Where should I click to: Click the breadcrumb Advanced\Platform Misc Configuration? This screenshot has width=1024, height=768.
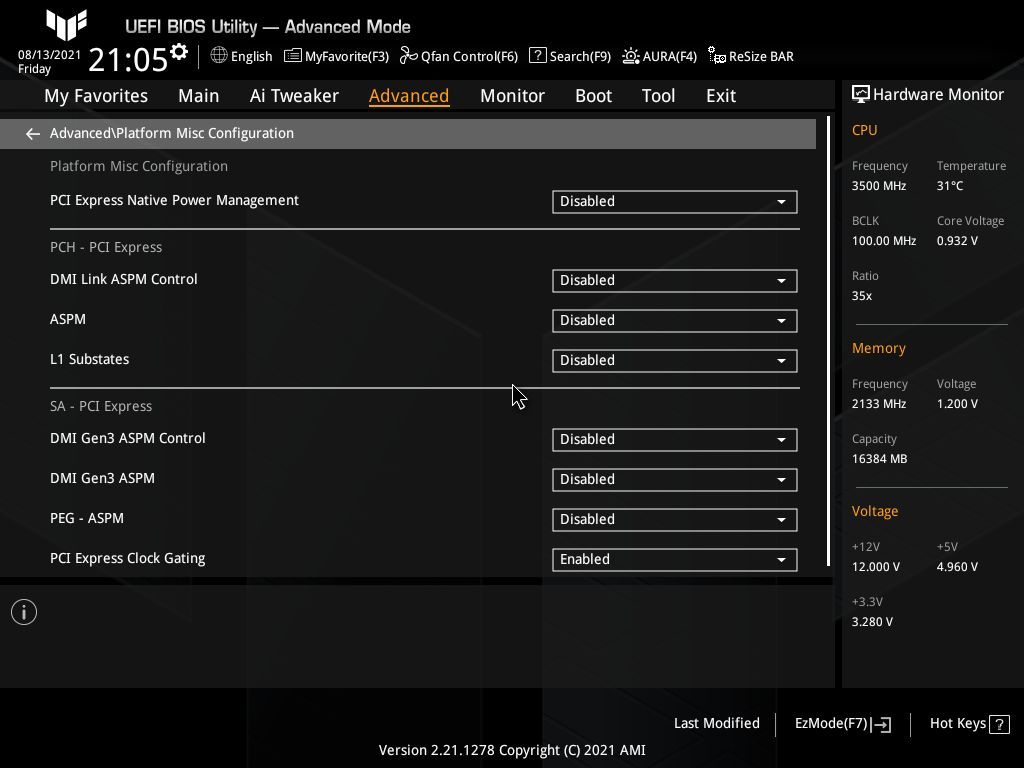click(x=172, y=133)
